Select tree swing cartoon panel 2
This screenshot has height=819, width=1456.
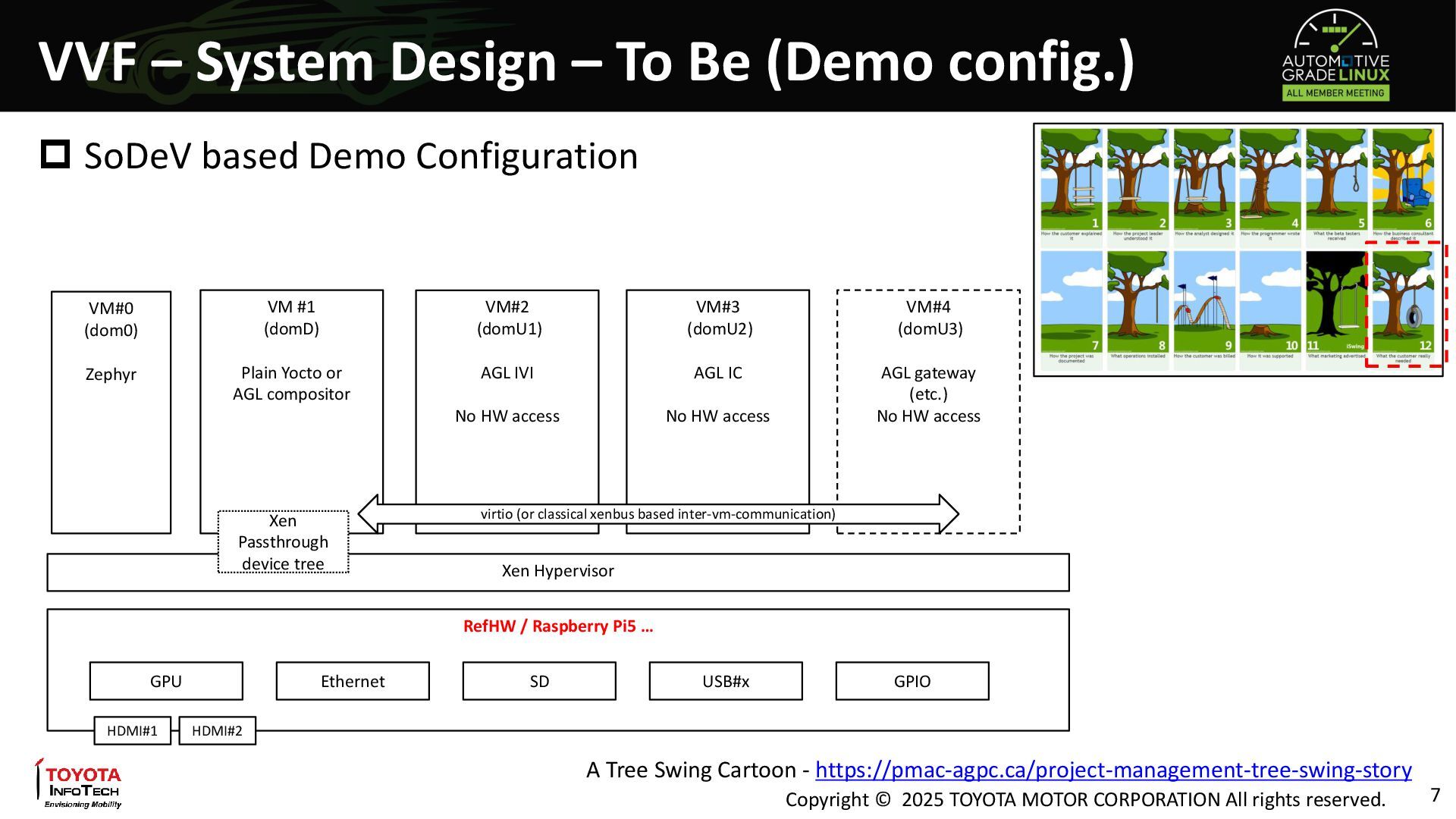click(1137, 180)
